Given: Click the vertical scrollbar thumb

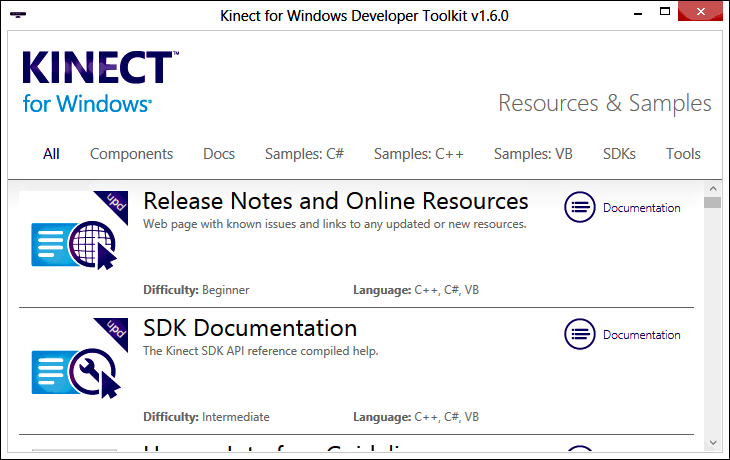Looking at the screenshot, I should [712, 203].
